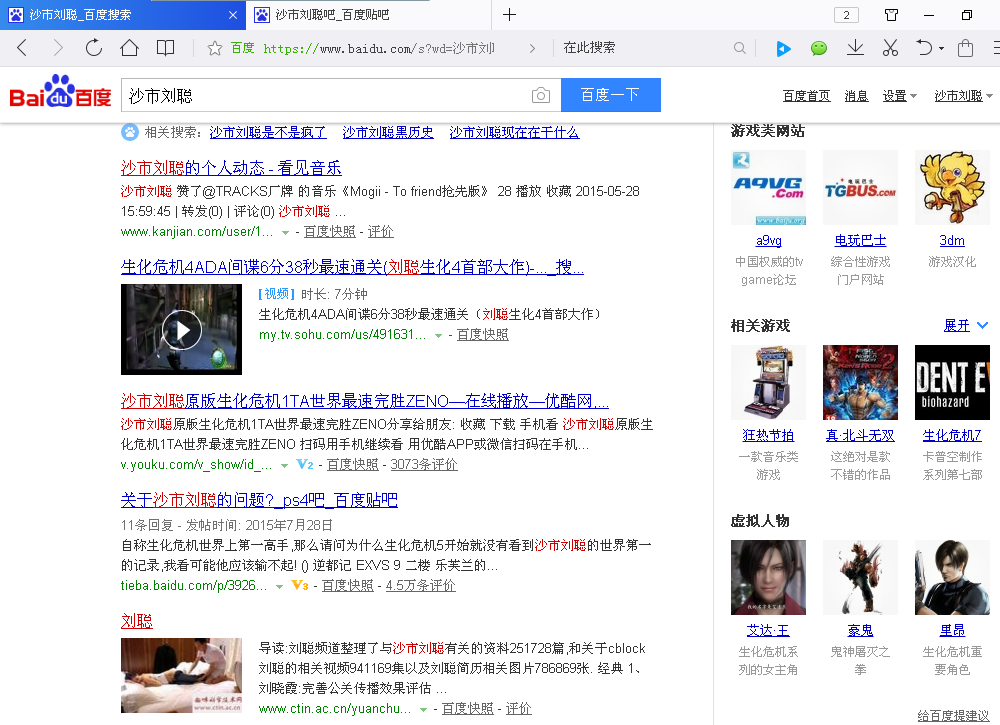The image size is (1000, 725).
Task: Click the V2 credibility badge on youku result
Action: pos(305,464)
